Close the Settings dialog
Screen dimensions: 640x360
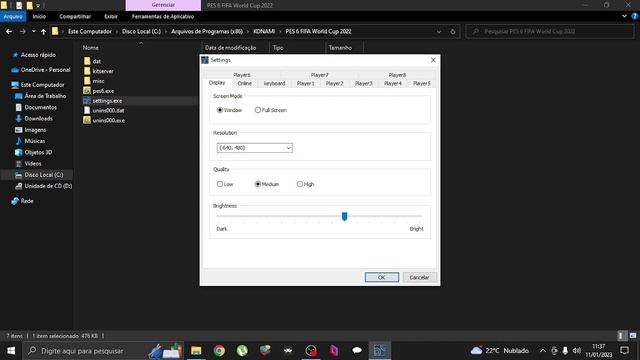(x=433, y=60)
